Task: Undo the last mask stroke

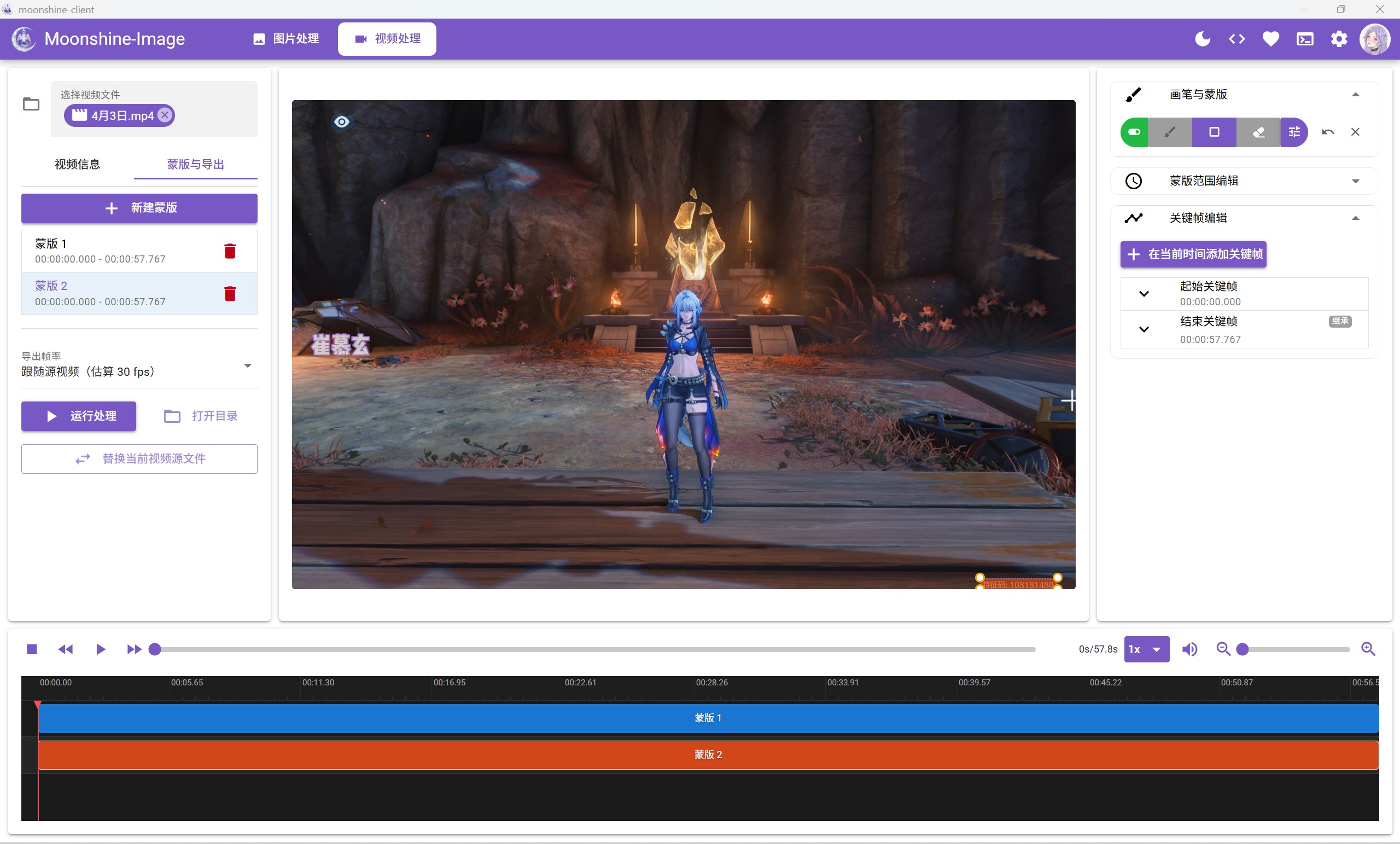Action: click(1328, 132)
